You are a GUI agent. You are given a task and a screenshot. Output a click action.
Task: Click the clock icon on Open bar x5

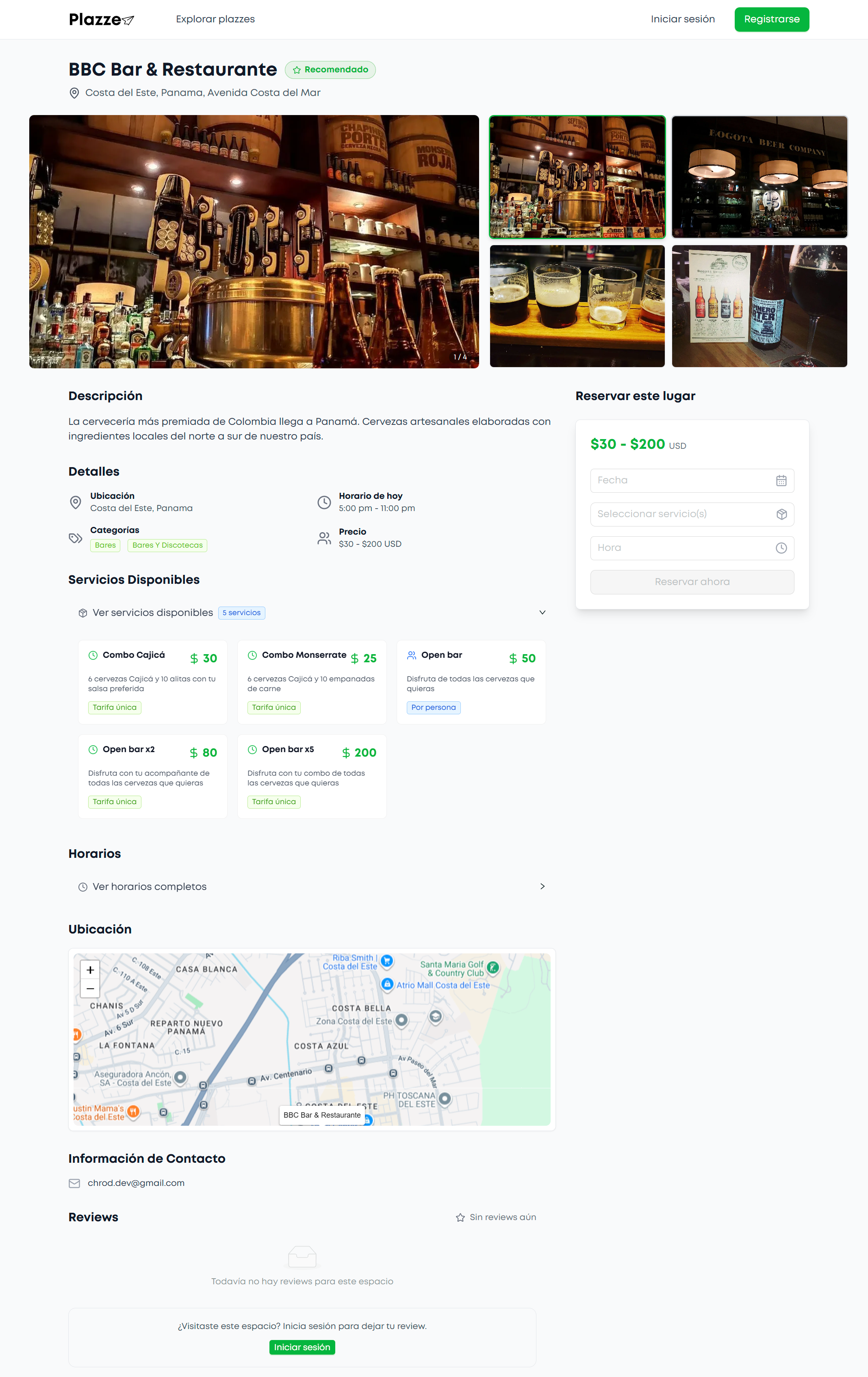(x=252, y=750)
